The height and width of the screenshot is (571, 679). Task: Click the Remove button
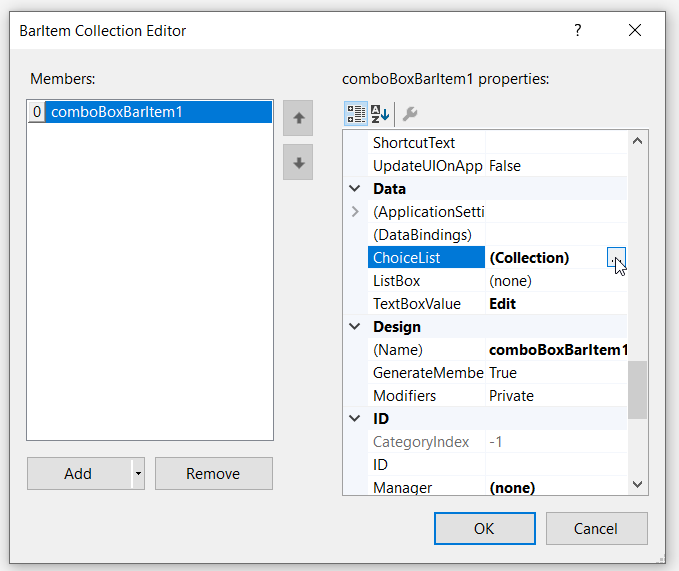213,474
